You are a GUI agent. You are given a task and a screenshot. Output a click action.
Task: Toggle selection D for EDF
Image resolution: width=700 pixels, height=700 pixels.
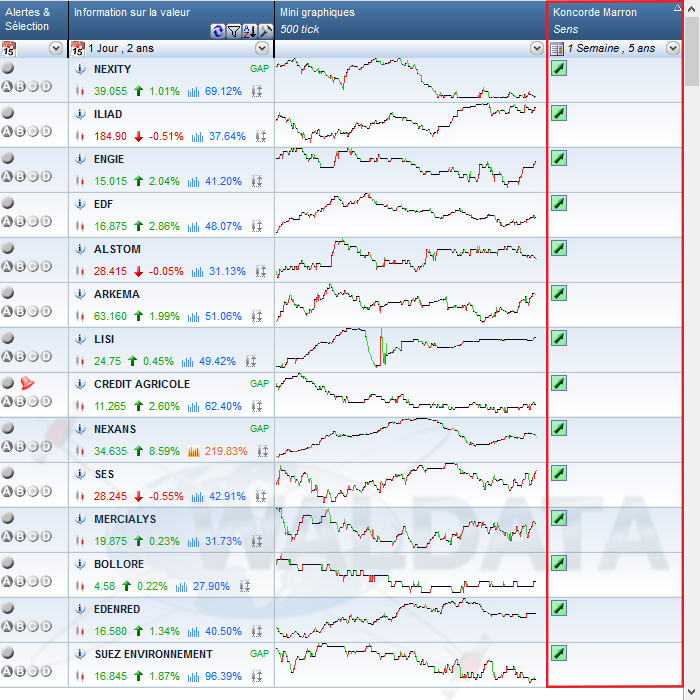[46, 222]
